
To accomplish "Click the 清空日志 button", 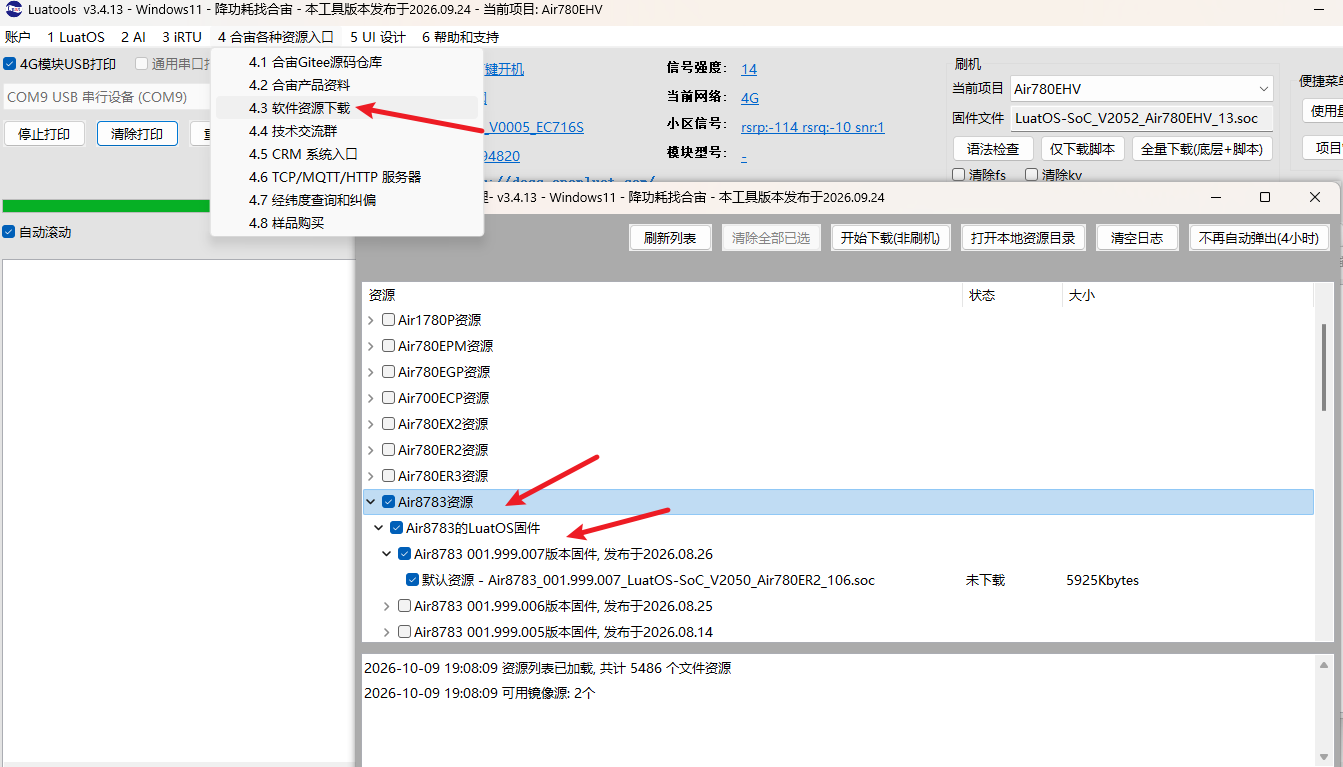I will point(1137,238).
